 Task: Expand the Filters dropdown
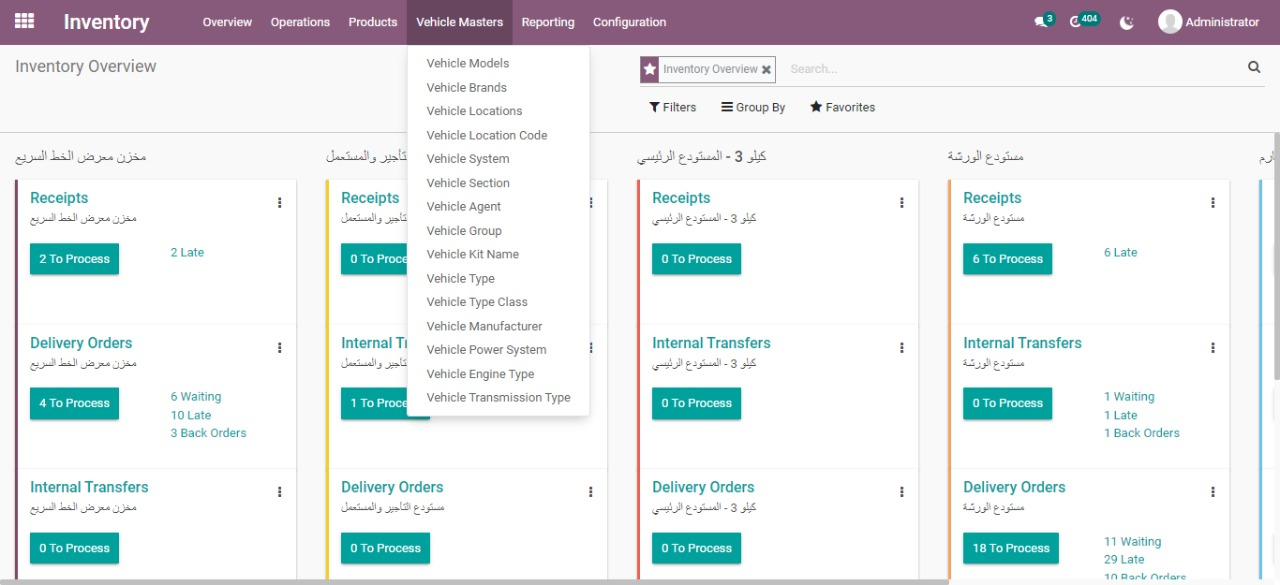[672, 107]
